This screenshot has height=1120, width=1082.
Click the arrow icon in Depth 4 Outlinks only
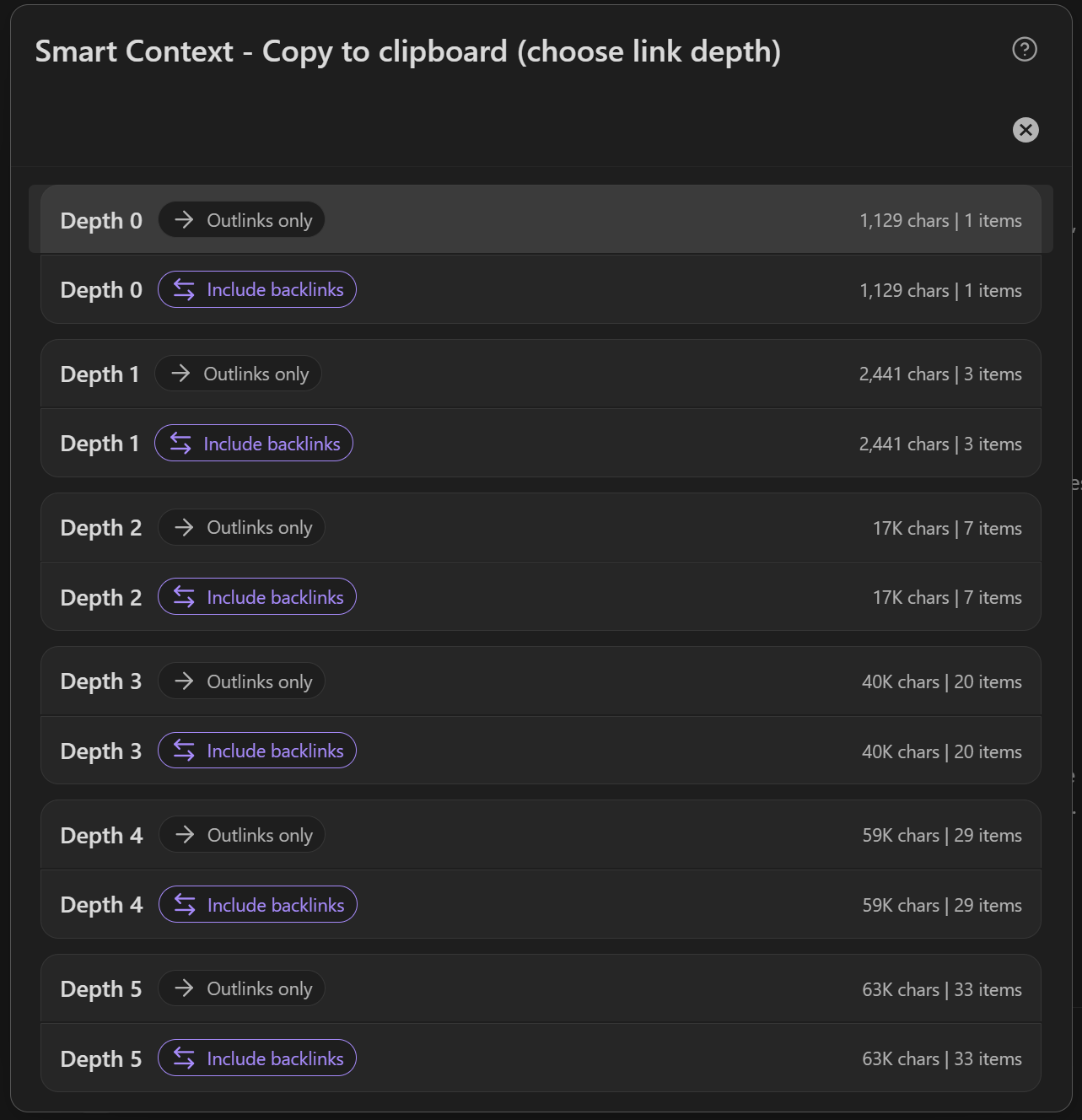(x=185, y=835)
